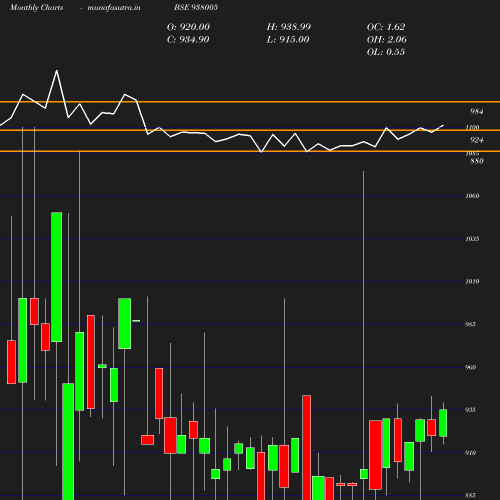Click the open value "O: 920.00"
The image size is (500, 500).
[188, 27]
